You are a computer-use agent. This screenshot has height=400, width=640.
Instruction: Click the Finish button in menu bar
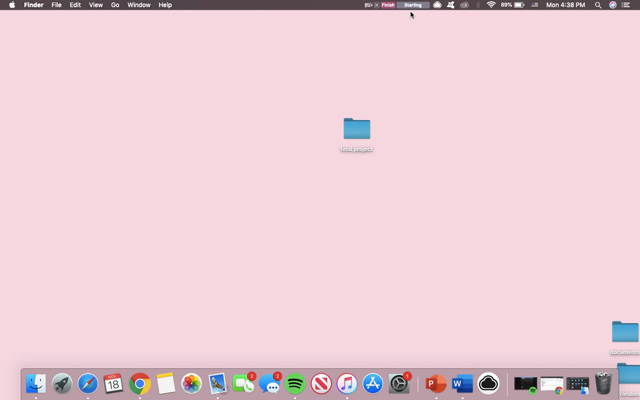click(388, 5)
